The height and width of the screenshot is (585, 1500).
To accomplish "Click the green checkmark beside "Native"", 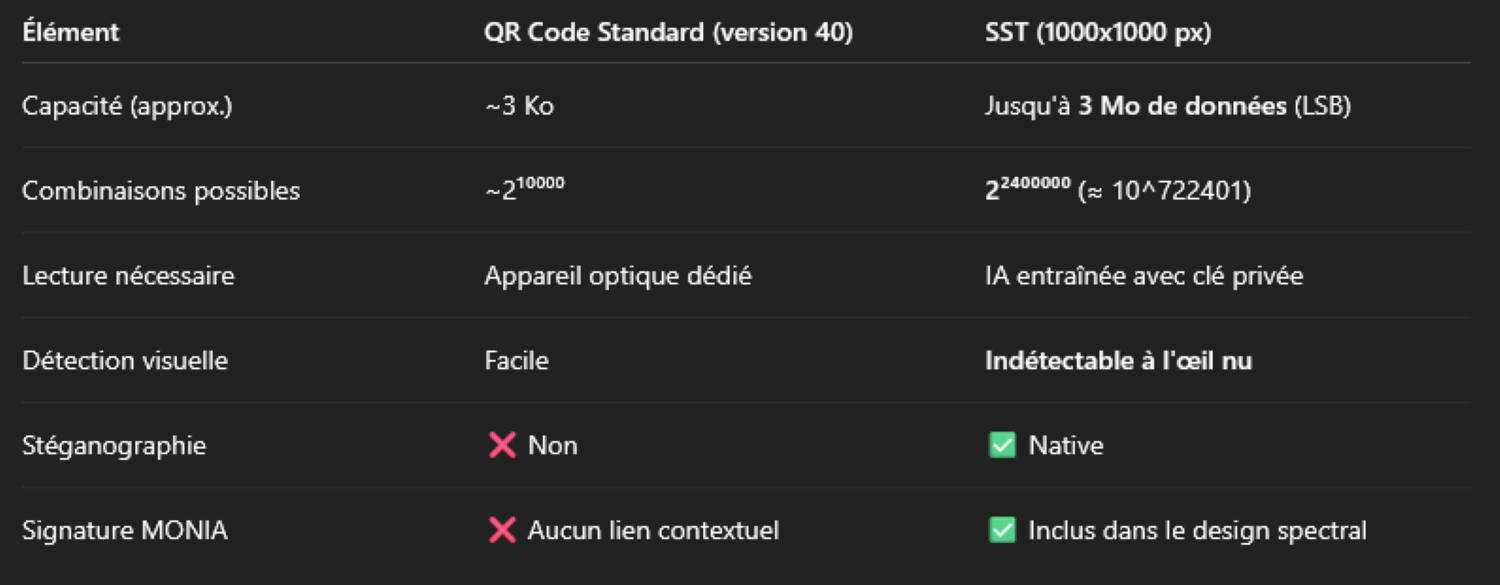I will click(1001, 445).
